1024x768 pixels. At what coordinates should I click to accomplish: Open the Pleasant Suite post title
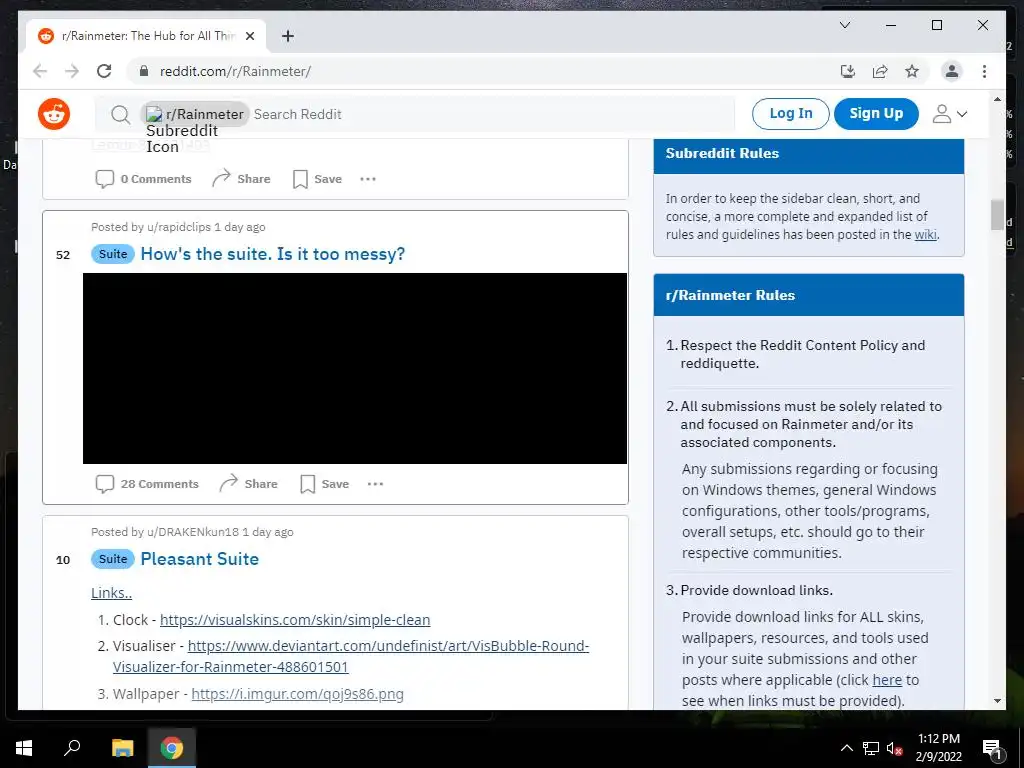click(199, 559)
